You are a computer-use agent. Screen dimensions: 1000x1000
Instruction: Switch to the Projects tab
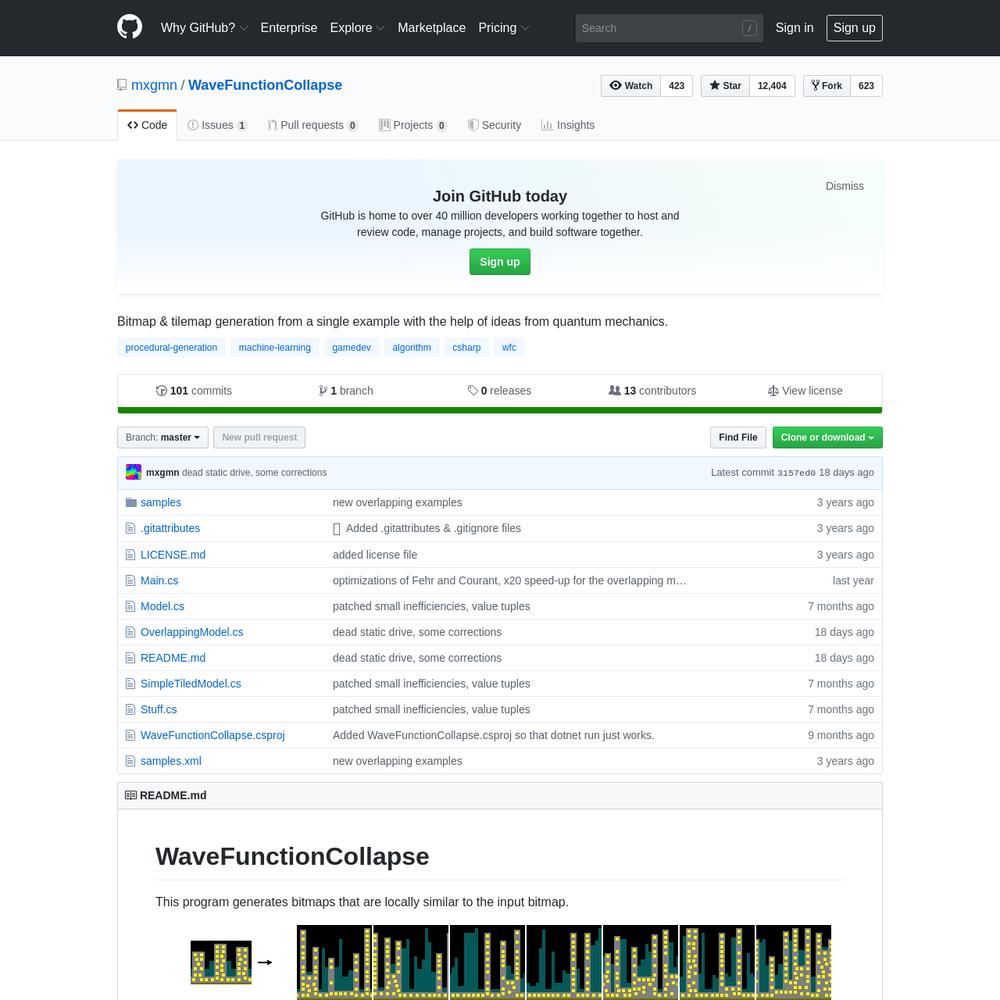click(413, 125)
